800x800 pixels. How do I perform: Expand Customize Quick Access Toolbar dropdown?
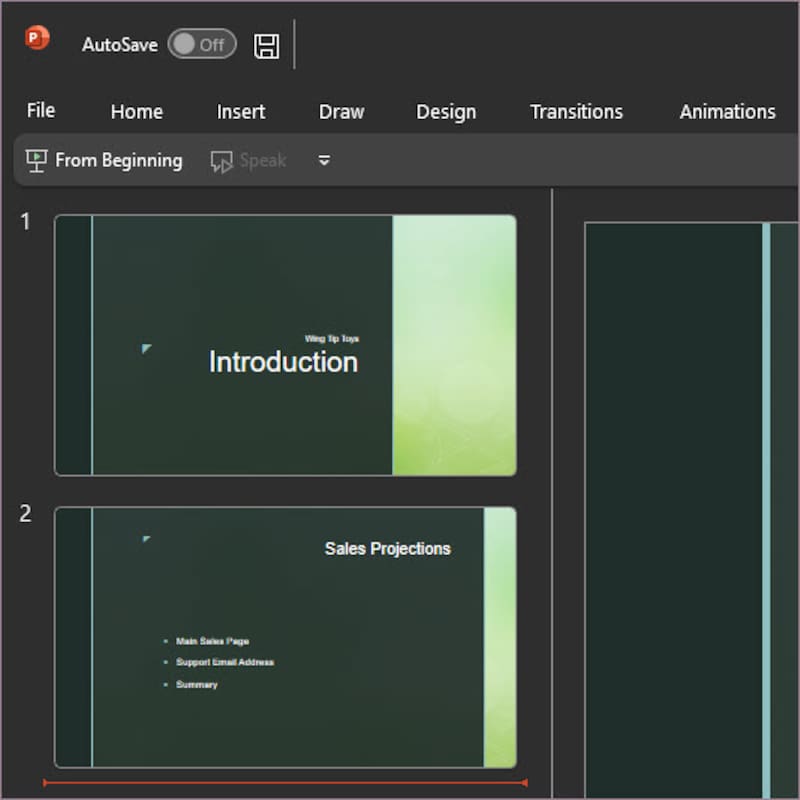click(x=324, y=160)
